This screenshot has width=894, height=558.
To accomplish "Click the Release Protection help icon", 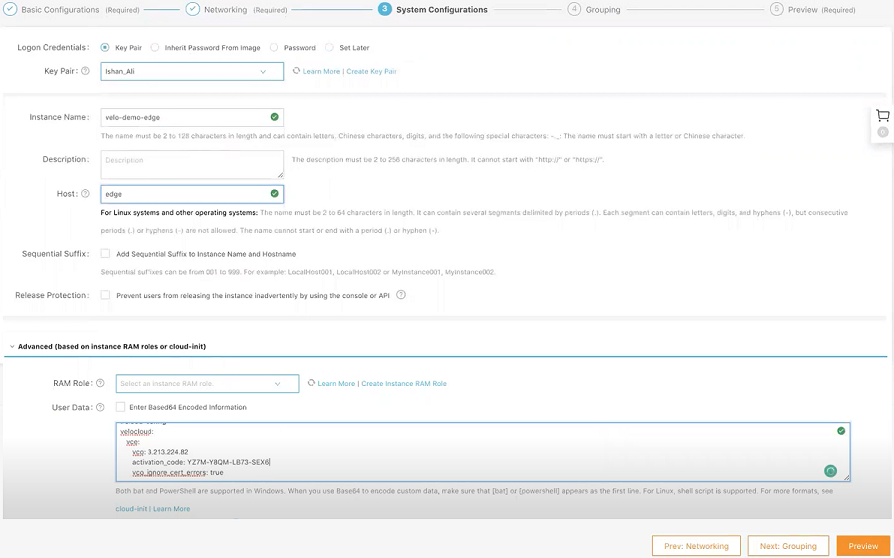I will (x=401, y=295).
